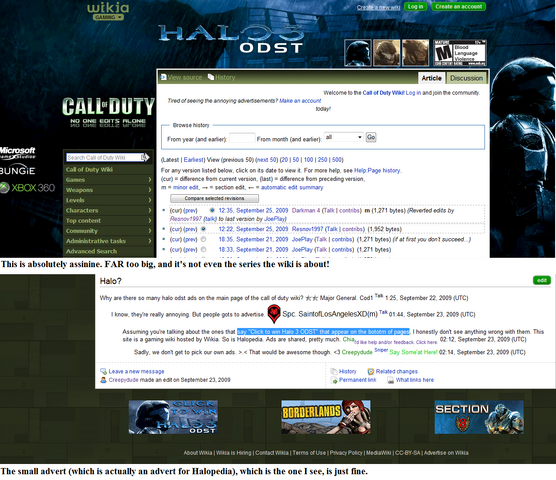Screen dimensions: 556x480
Task: Click the Make an account link
Action: coord(300,101)
